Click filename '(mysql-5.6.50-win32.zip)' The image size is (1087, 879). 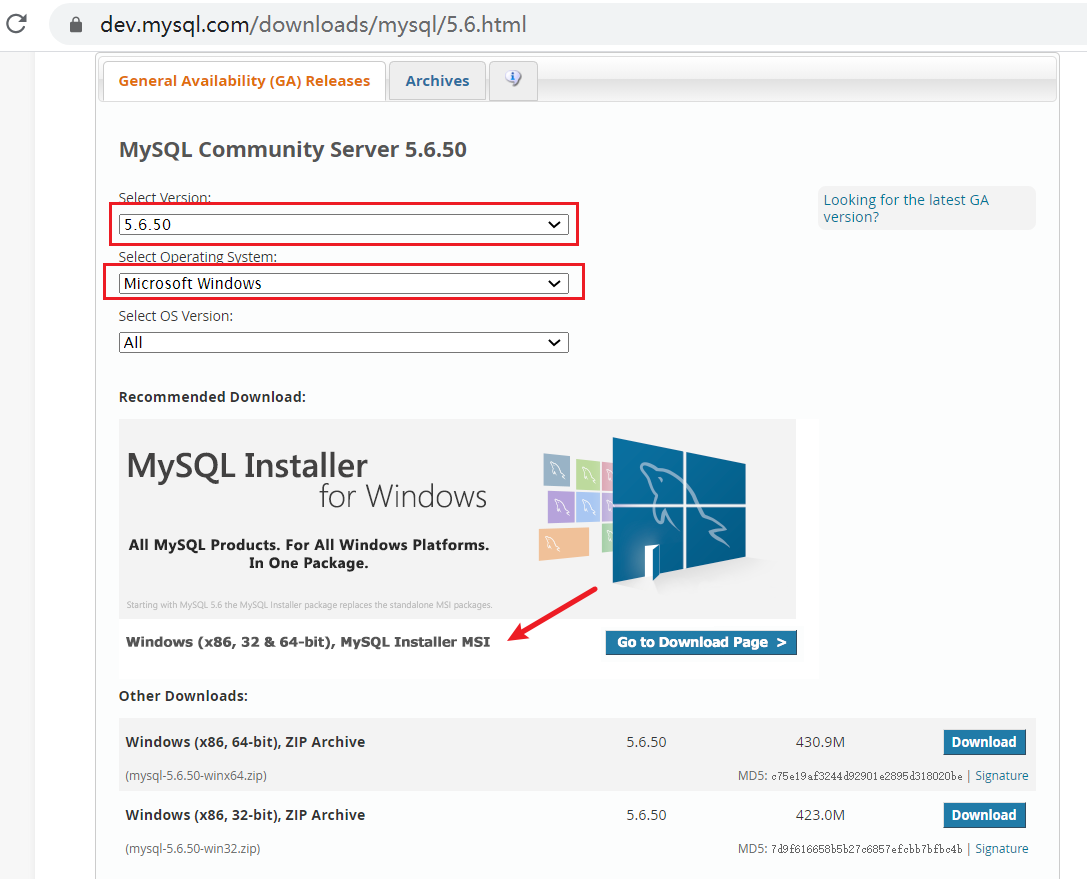coord(193,848)
